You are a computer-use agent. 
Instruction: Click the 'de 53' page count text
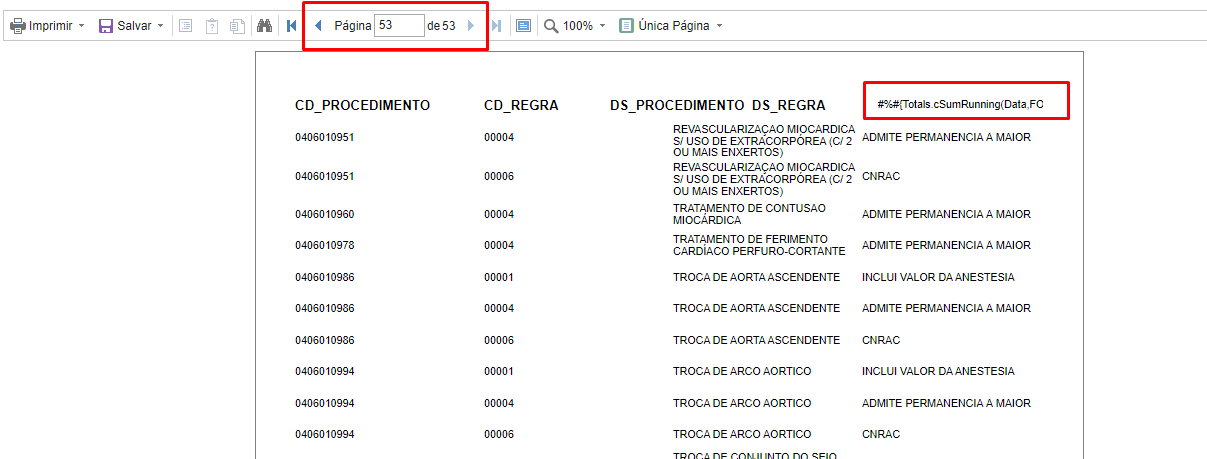(441, 26)
